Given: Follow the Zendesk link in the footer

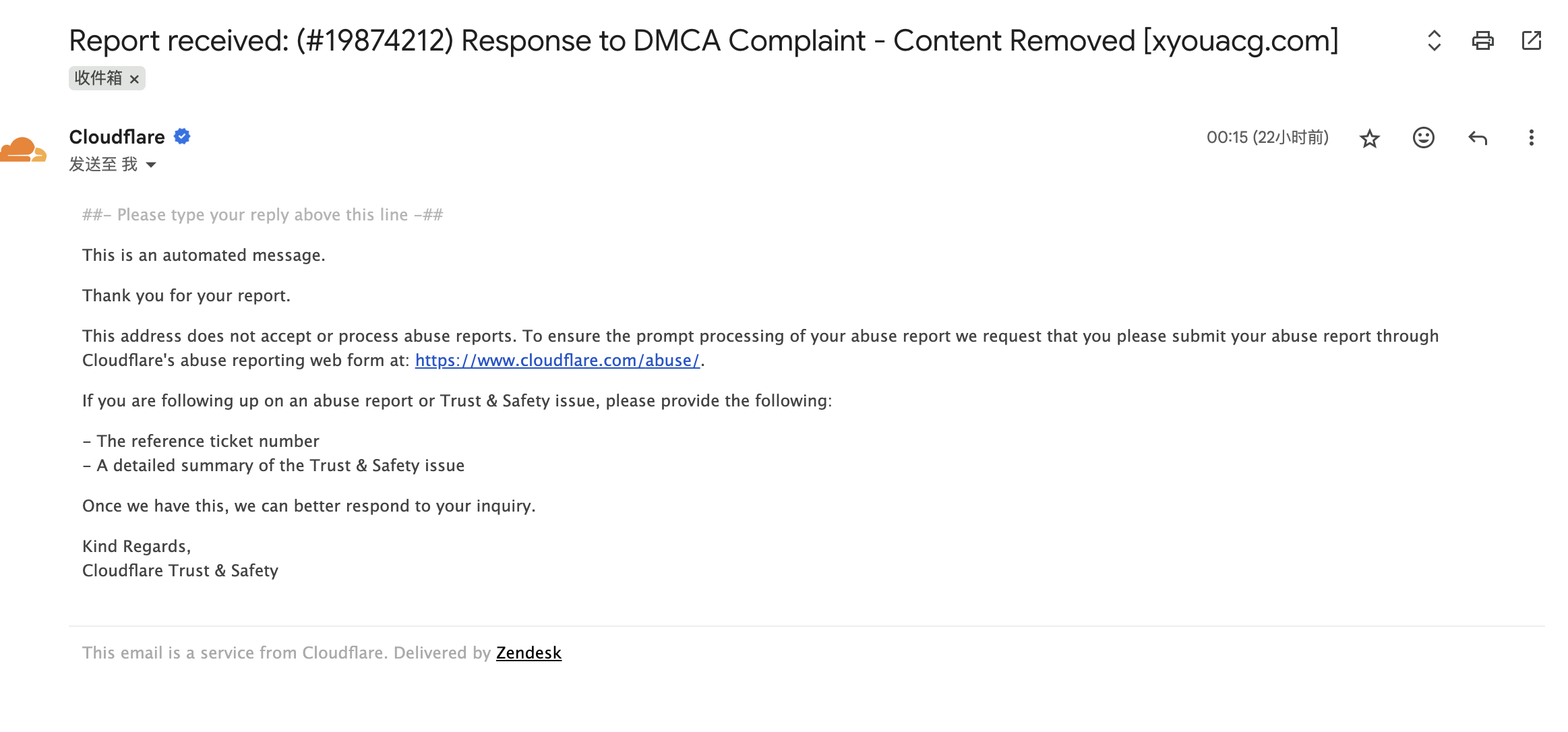Looking at the screenshot, I should [529, 653].
